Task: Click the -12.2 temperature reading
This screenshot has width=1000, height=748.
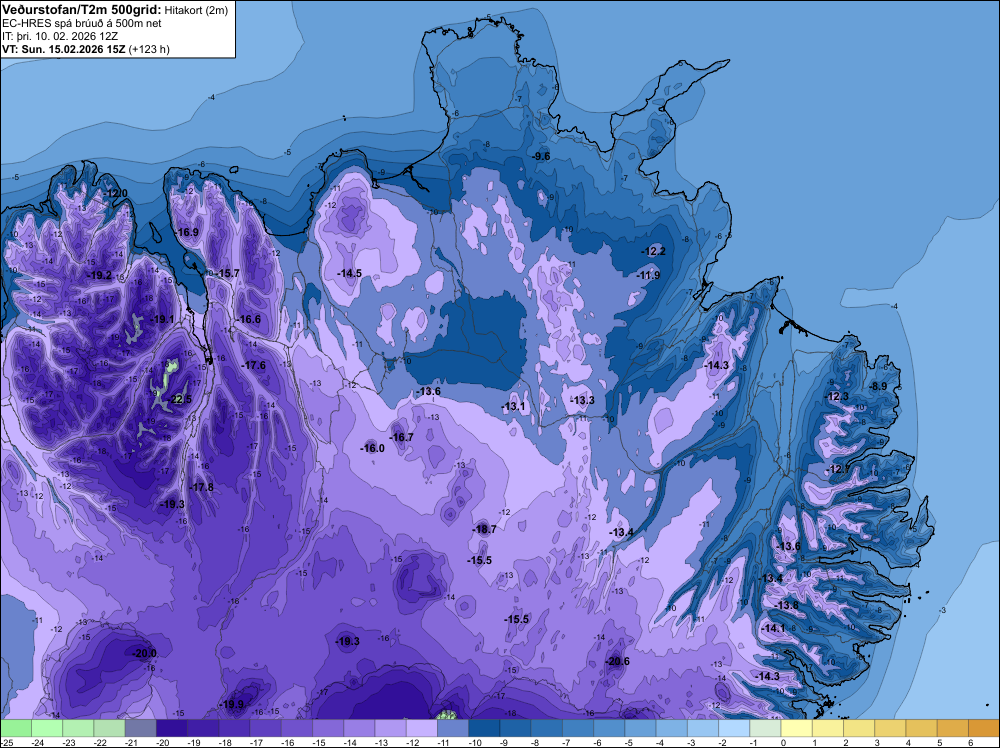Action: pos(654,251)
